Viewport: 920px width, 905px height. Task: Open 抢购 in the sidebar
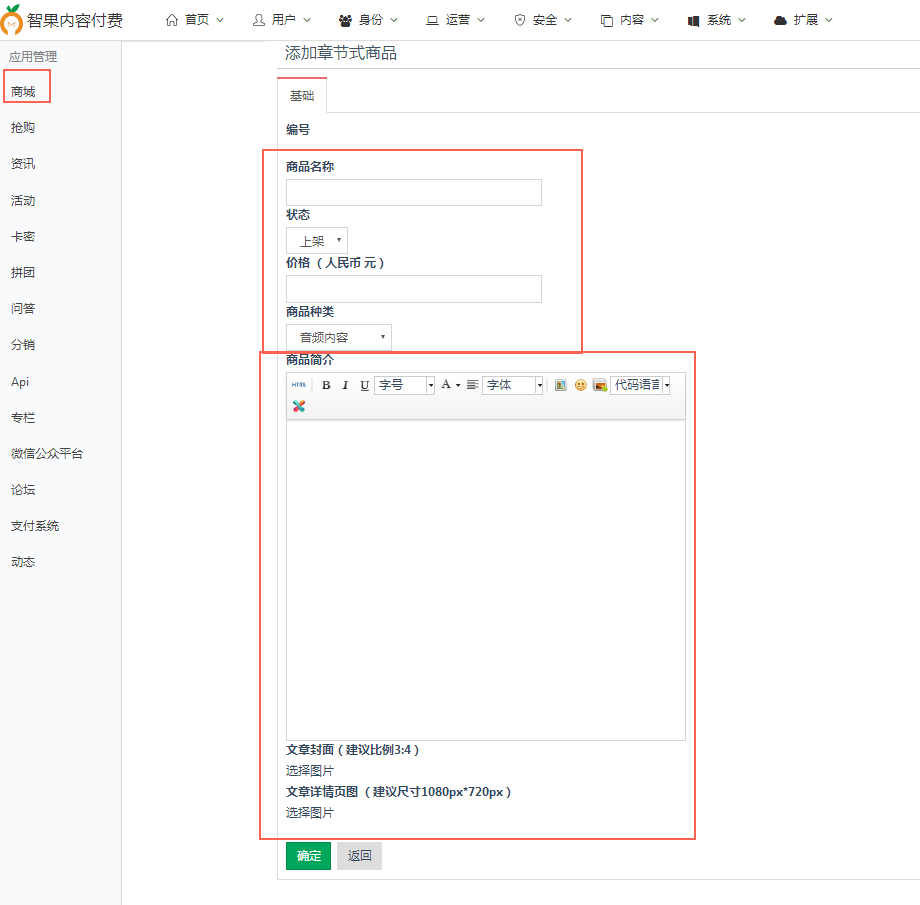pyautogui.click(x=23, y=127)
